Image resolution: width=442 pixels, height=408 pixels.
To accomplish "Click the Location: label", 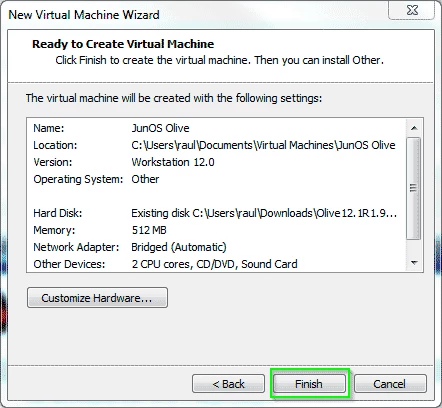I will click(55, 145).
